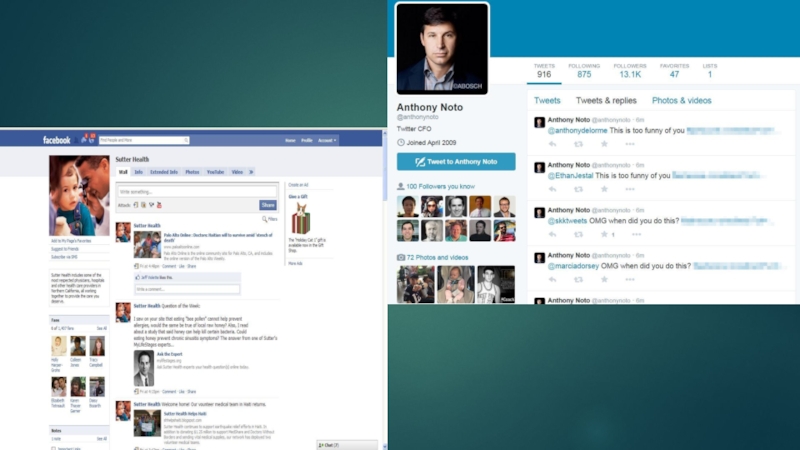This screenshot has height=450, width=800.
Task: Reply to the @EthanJestal tweet
Action: [553, 189]
